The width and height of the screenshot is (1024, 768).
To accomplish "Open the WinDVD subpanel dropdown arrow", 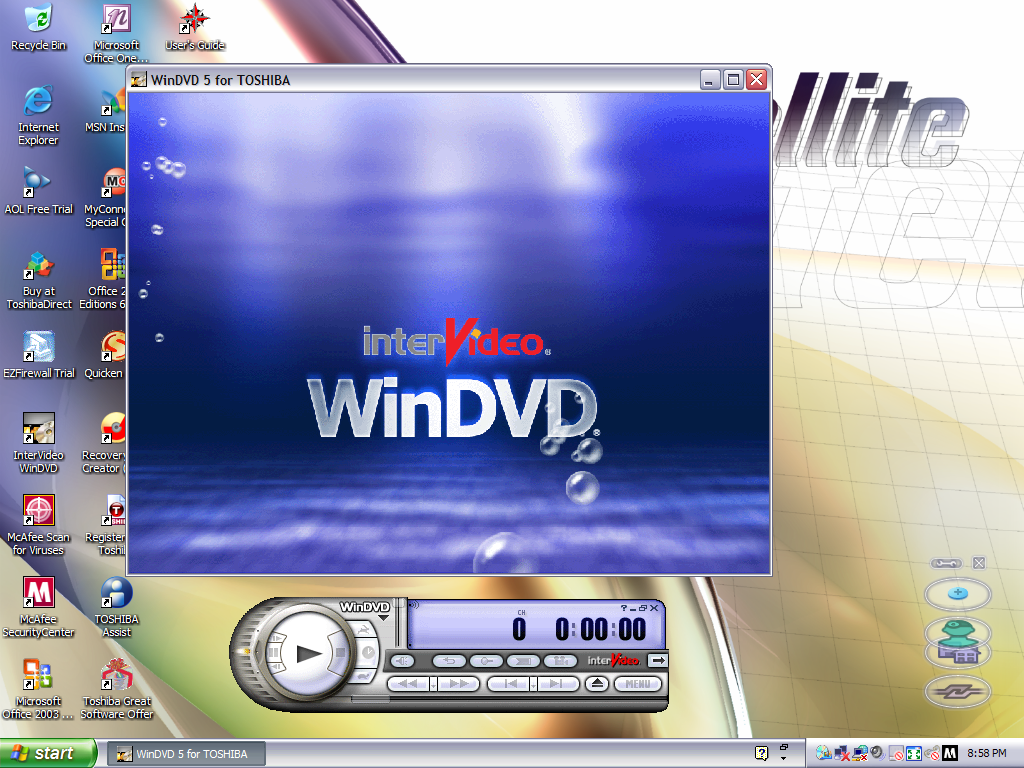I will click(x=382, y=616).
